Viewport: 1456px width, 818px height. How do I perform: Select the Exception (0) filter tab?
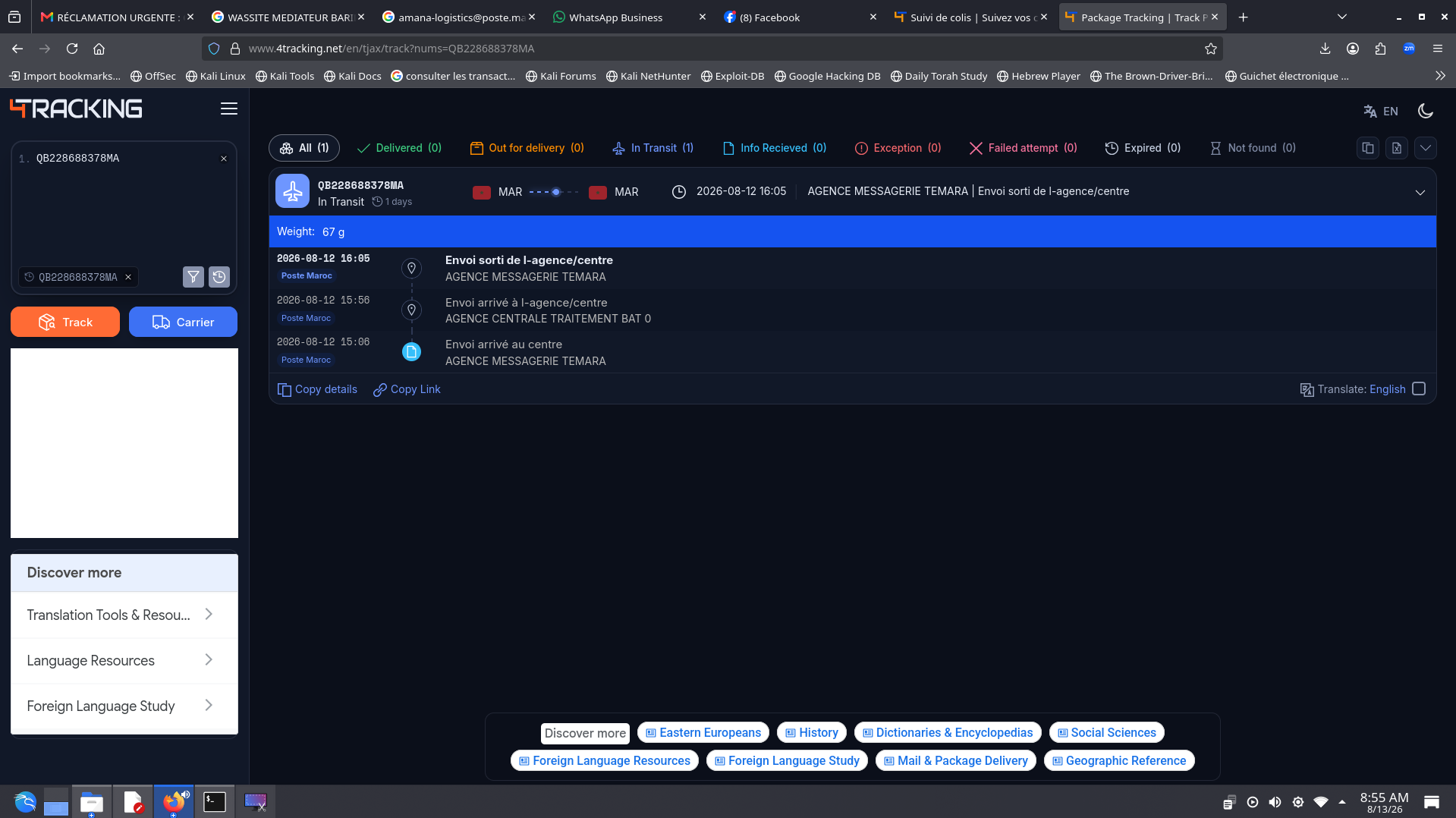pos(898,148)
